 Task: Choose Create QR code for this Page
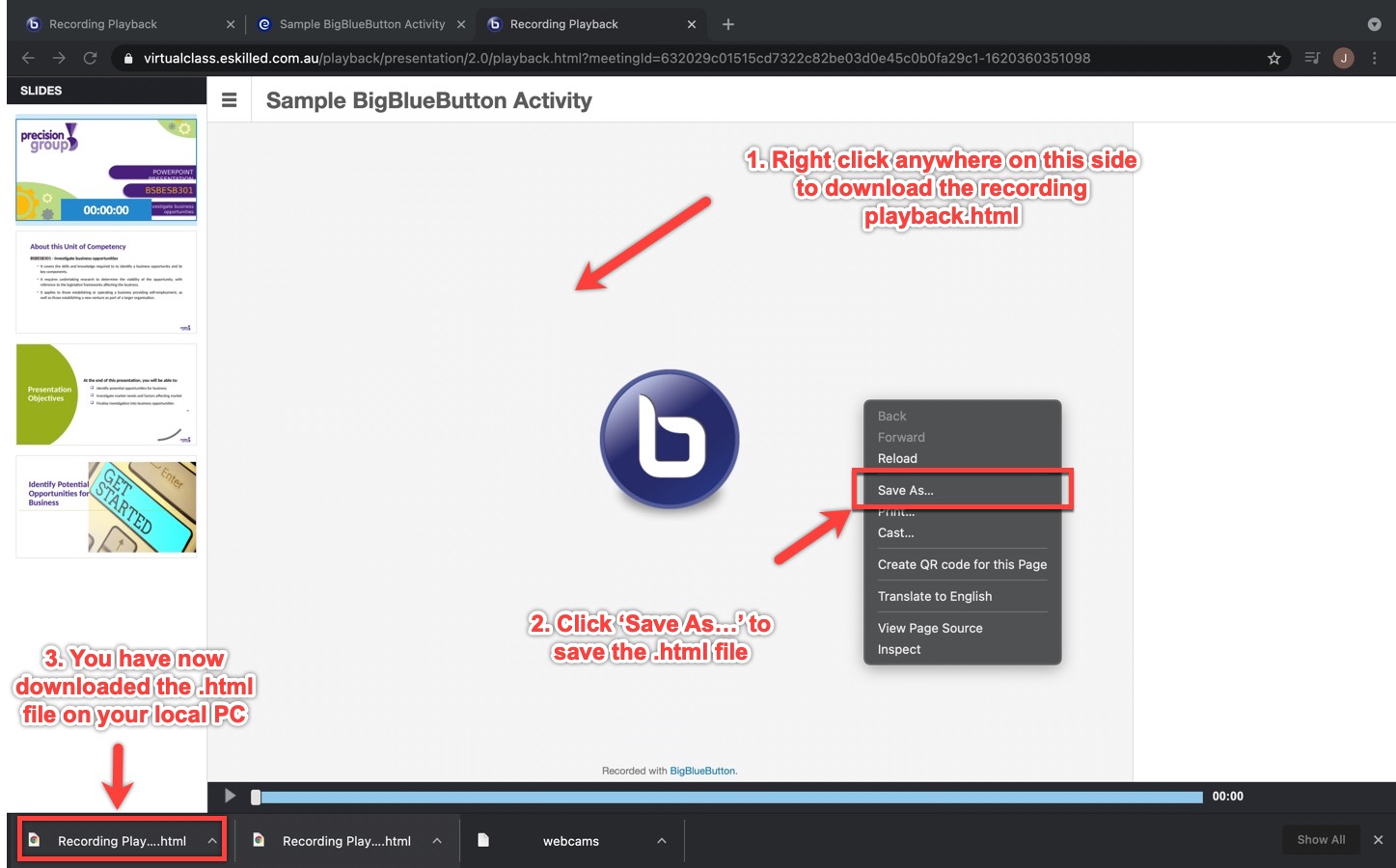(962, 564)
